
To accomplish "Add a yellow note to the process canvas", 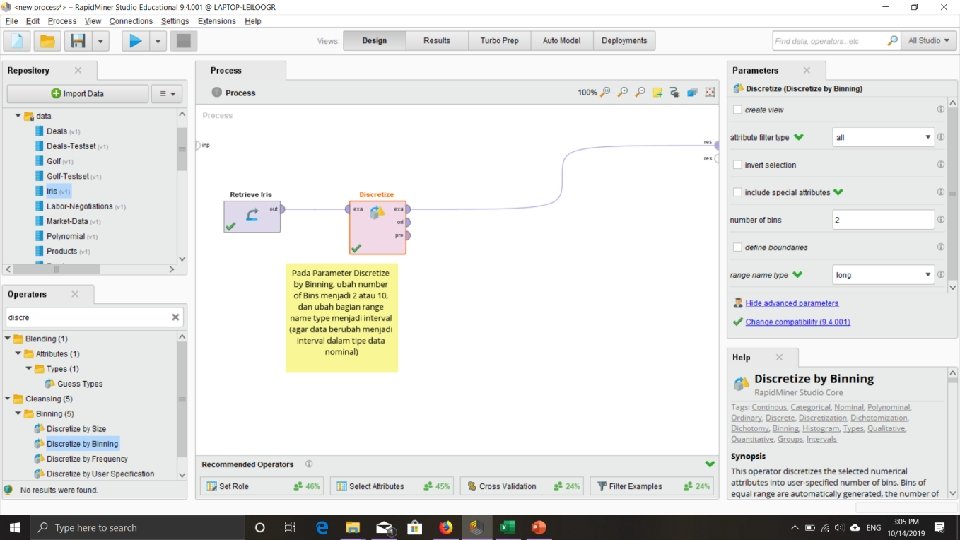I will pos(657,92).
